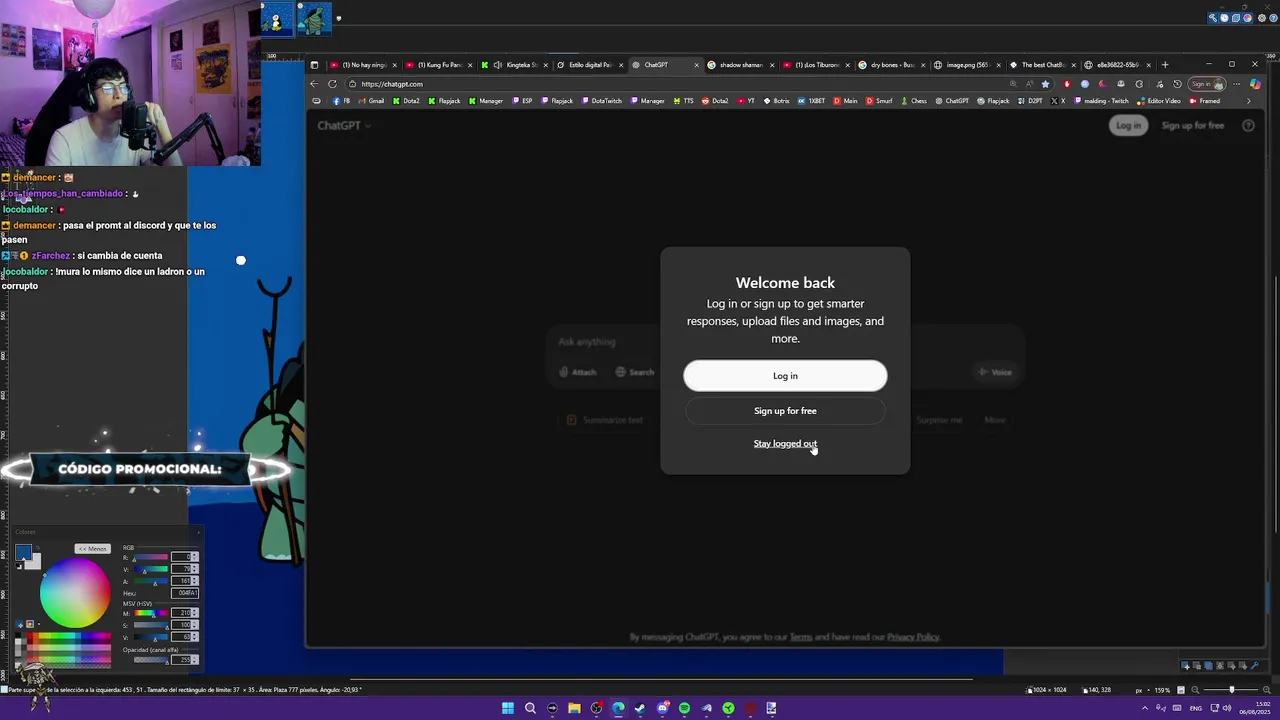Expand the ChatGPT model dropdown in the header
Image resolution: width=1280 pixels, height=720 pixels.
pos(344,126)
